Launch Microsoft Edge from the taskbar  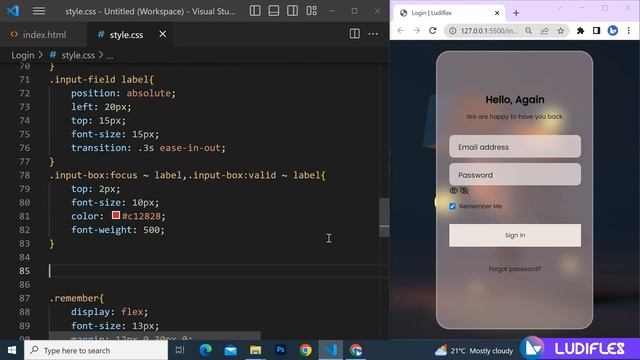click(205, 350)
